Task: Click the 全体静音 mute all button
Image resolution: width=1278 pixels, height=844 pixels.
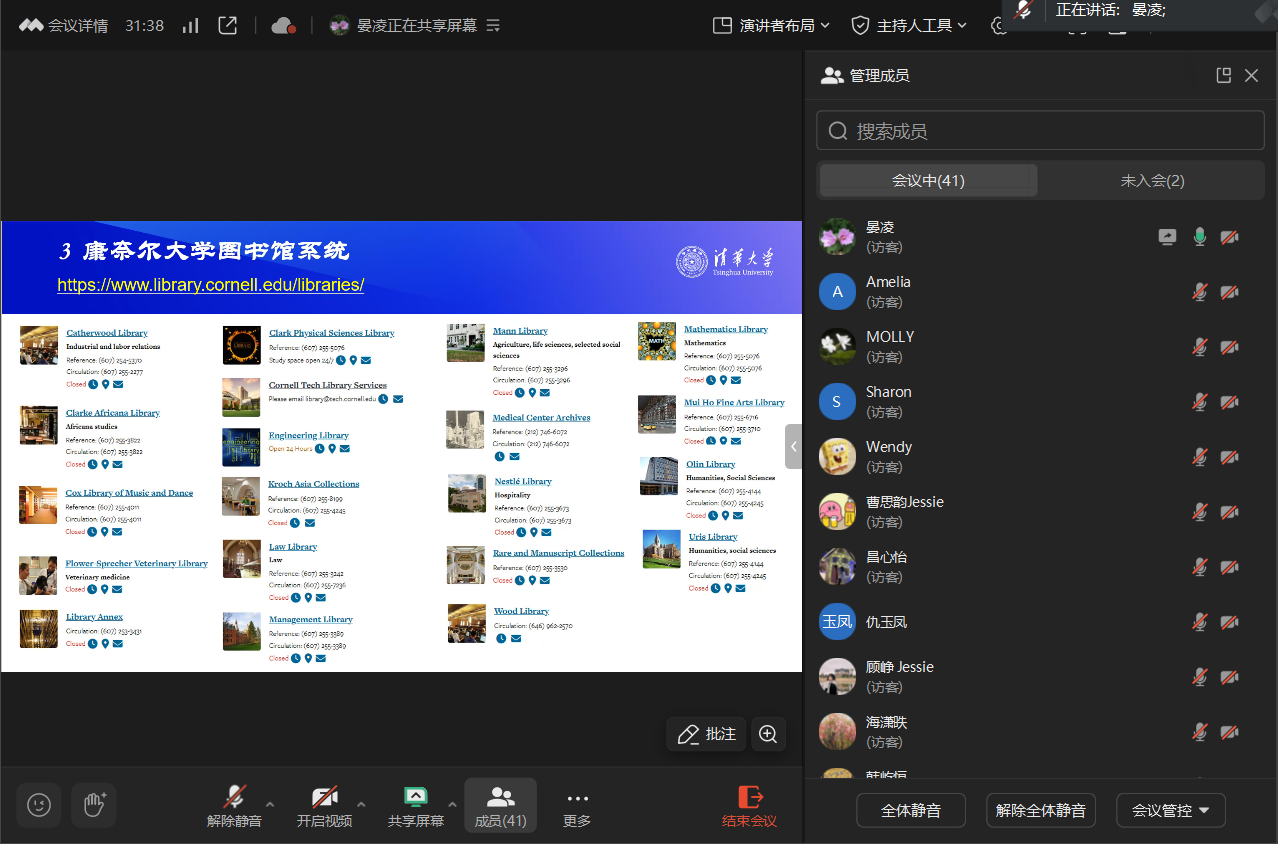Action: tap(910, 810)
